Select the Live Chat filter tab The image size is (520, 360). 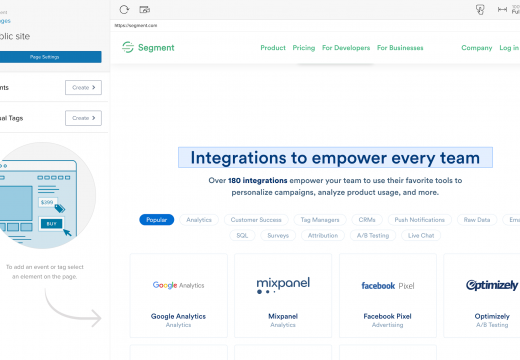(421, 235)
